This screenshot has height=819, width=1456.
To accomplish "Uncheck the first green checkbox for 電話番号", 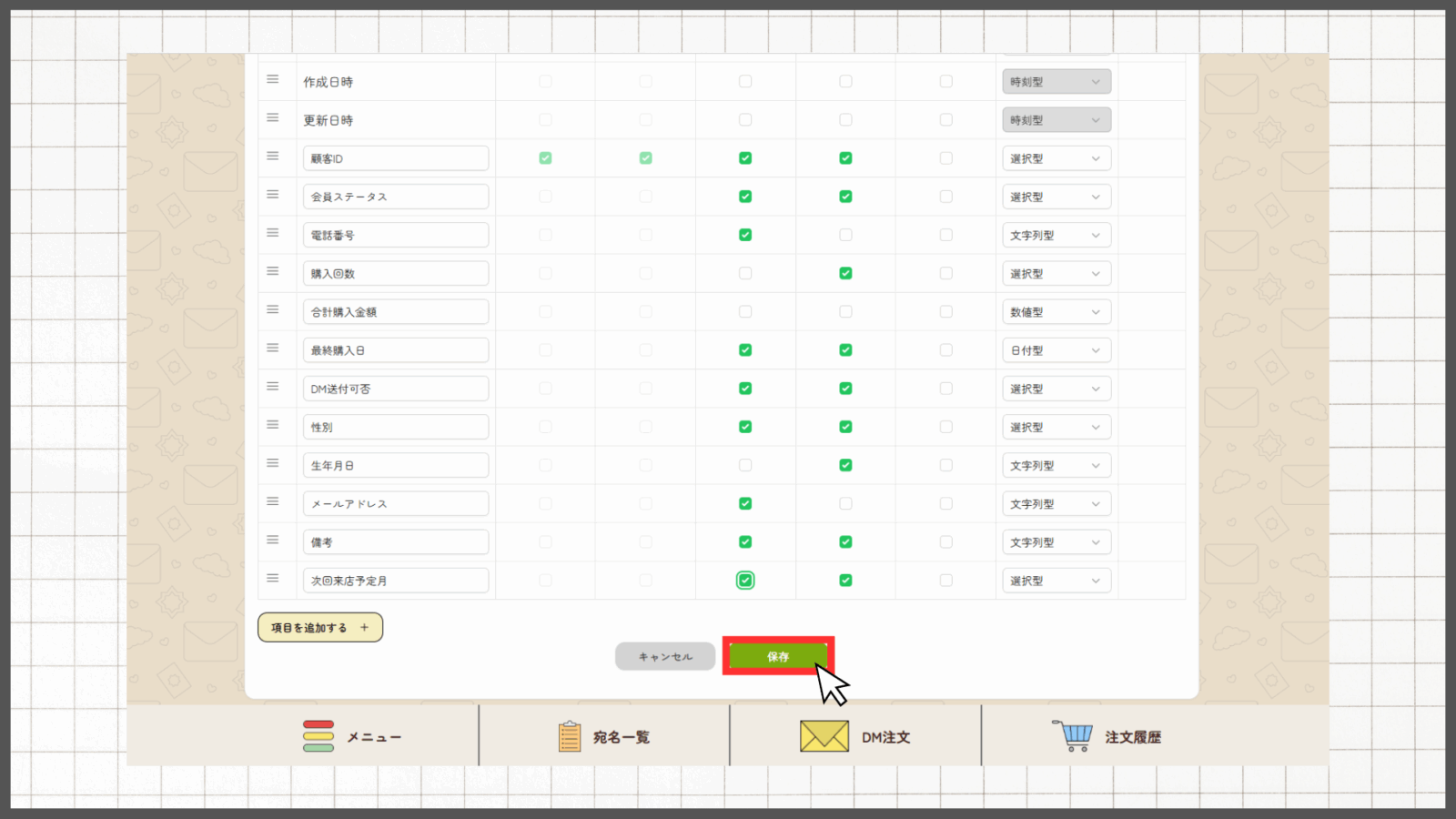I will coord(745,235).
